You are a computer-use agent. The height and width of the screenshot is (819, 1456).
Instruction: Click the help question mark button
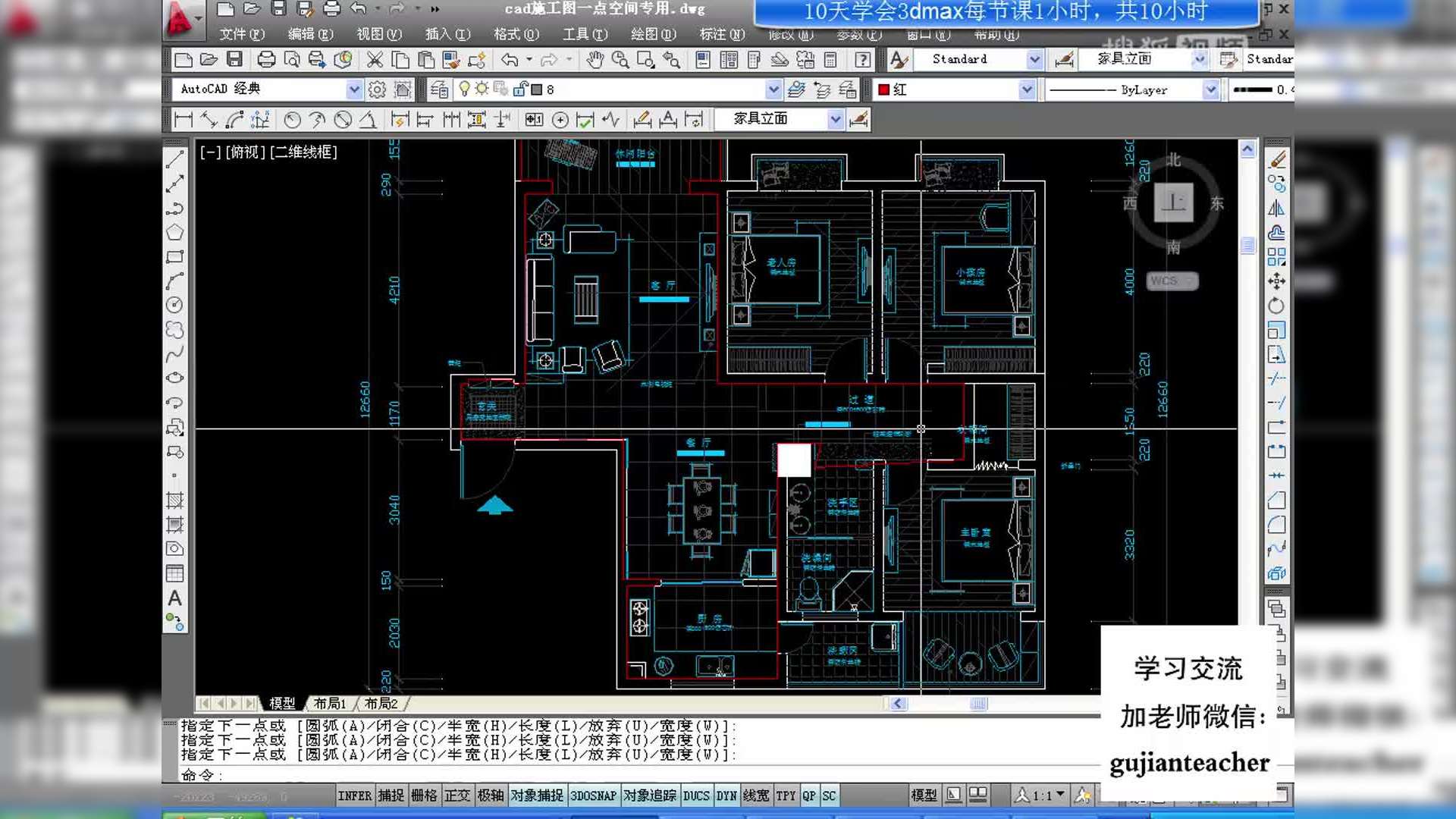(x=862, y=60)
